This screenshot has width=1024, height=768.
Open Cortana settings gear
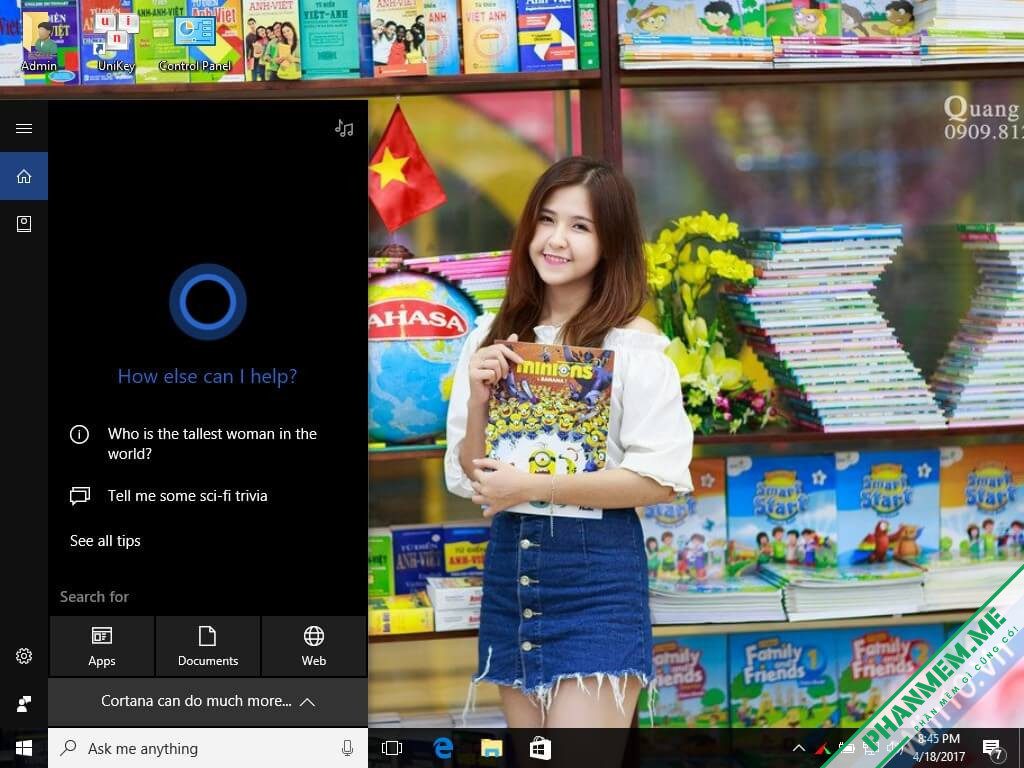tap(24, 656)
